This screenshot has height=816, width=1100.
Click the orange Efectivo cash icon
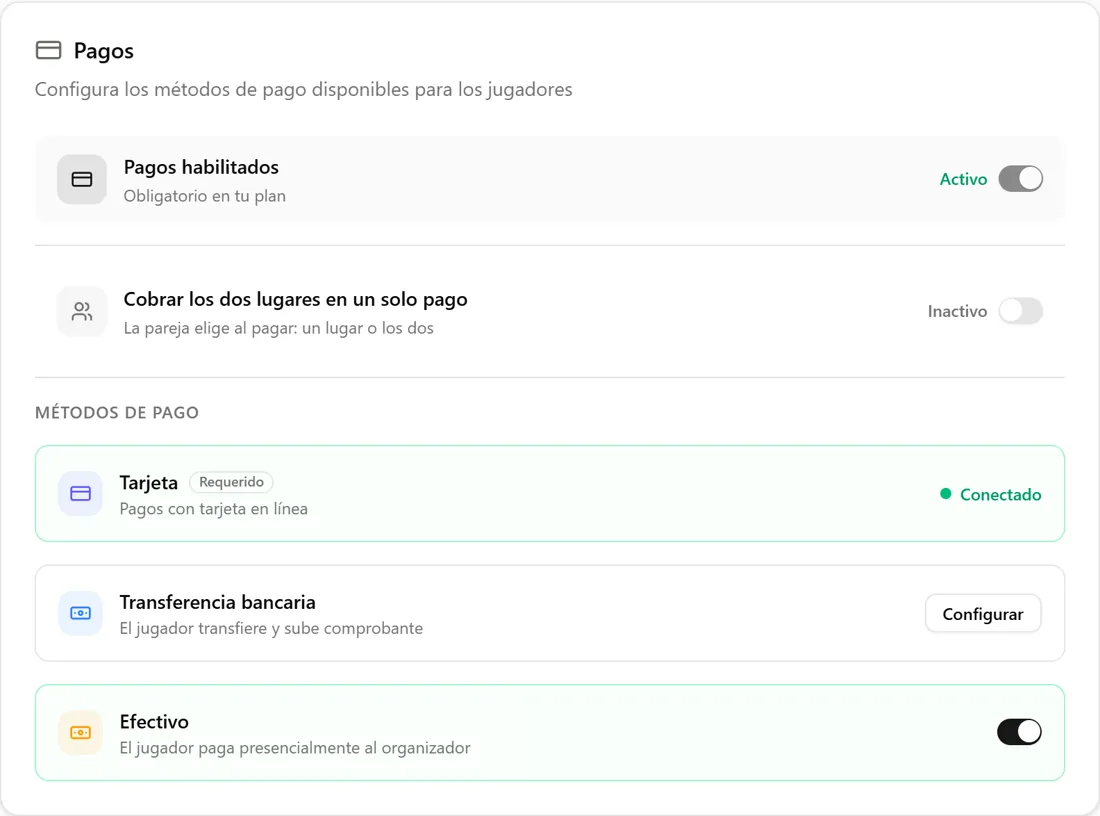click(x=81, y=733)
